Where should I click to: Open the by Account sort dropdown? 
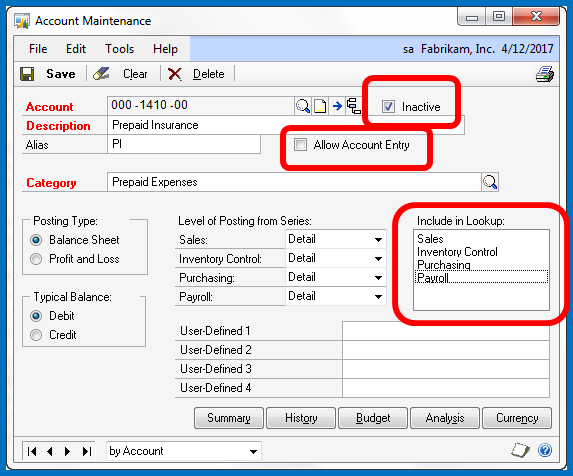(183, 452)
